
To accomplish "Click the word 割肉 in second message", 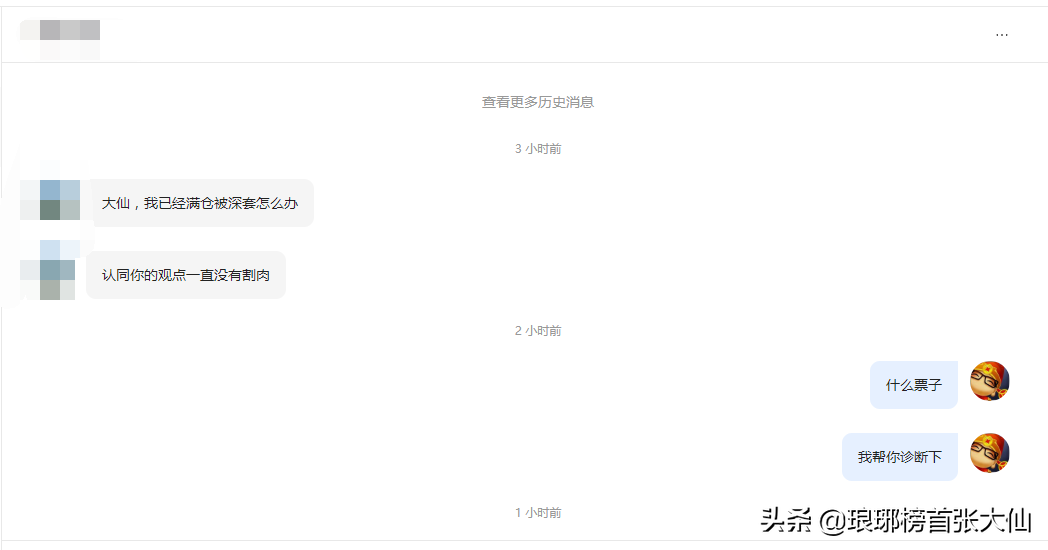I will click(256, 275).
